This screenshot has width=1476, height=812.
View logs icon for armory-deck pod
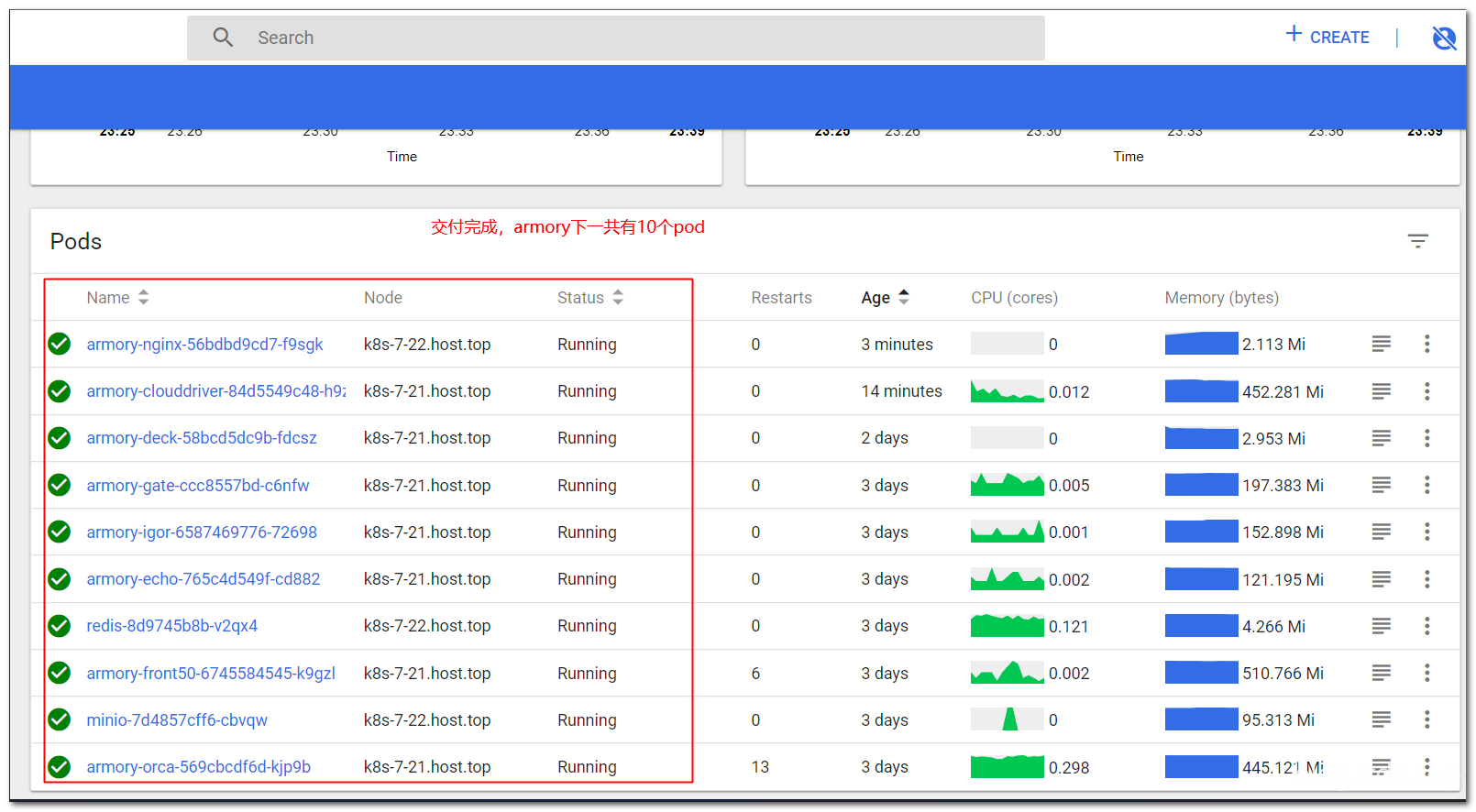(1381, 438)
